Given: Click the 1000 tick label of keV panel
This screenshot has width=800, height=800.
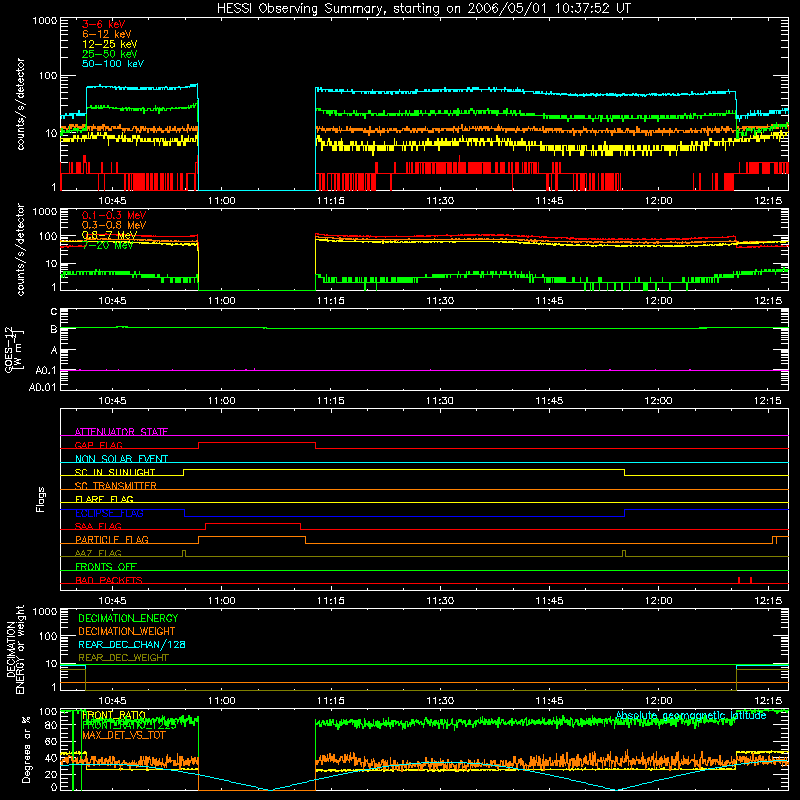Looking at the screenshot, I should coord(44,21).
